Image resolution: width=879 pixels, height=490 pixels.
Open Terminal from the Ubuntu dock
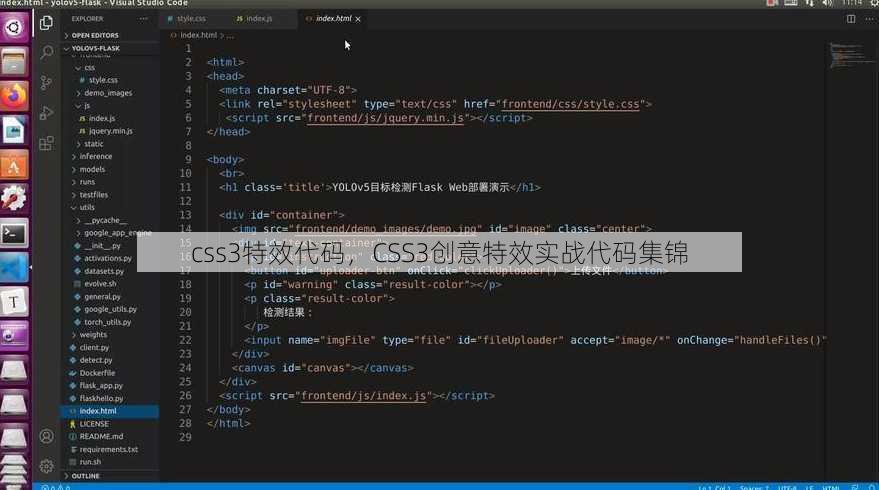point(13,234)
